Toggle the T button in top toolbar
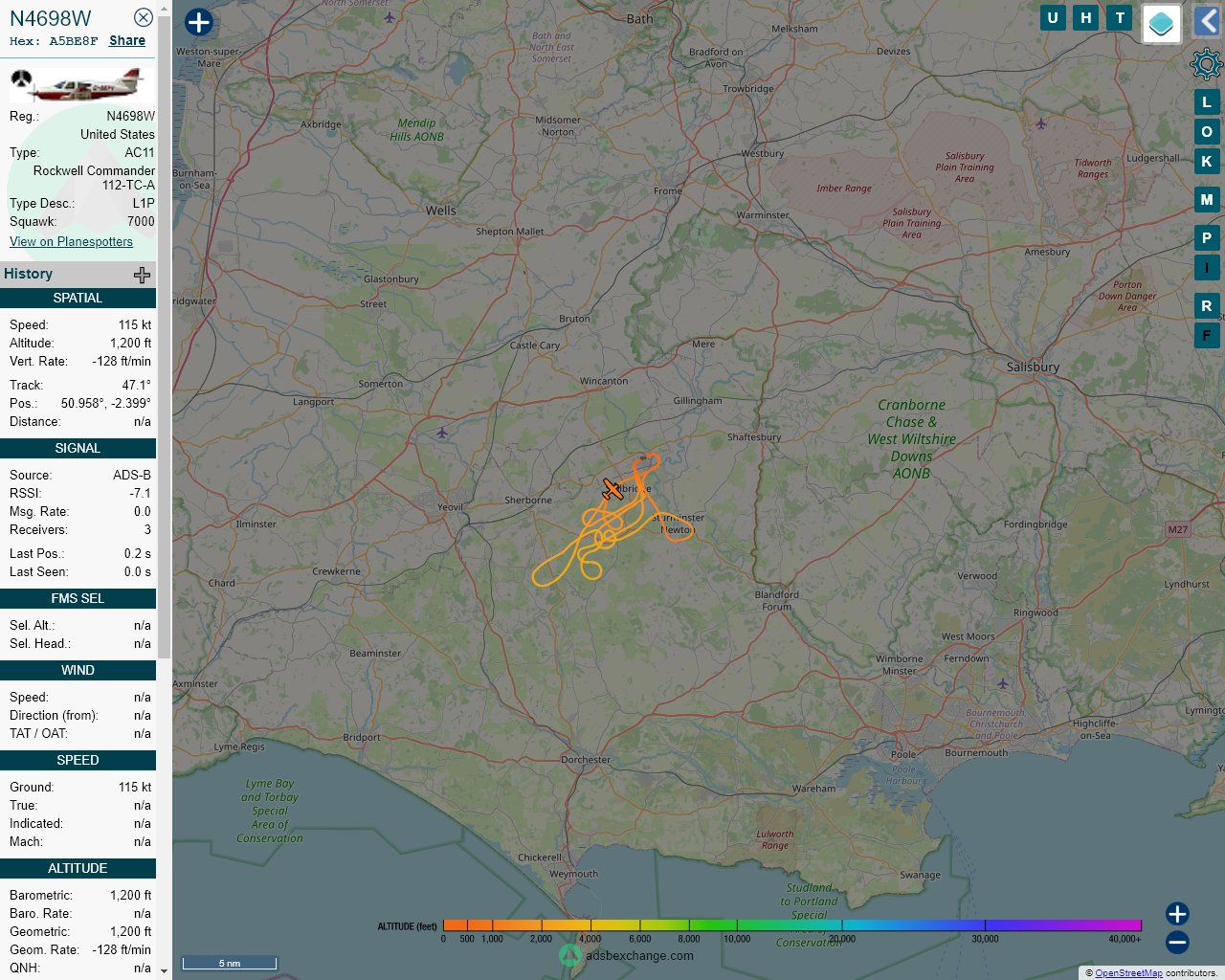 (x=1120, y=17)
